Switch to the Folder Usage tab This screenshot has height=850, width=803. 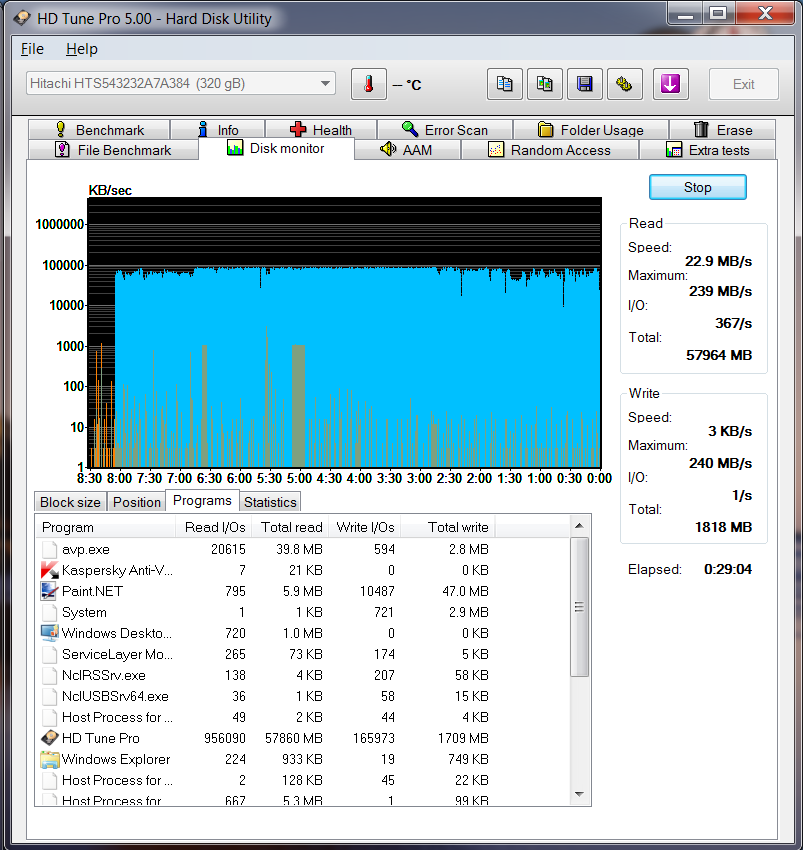591,130
